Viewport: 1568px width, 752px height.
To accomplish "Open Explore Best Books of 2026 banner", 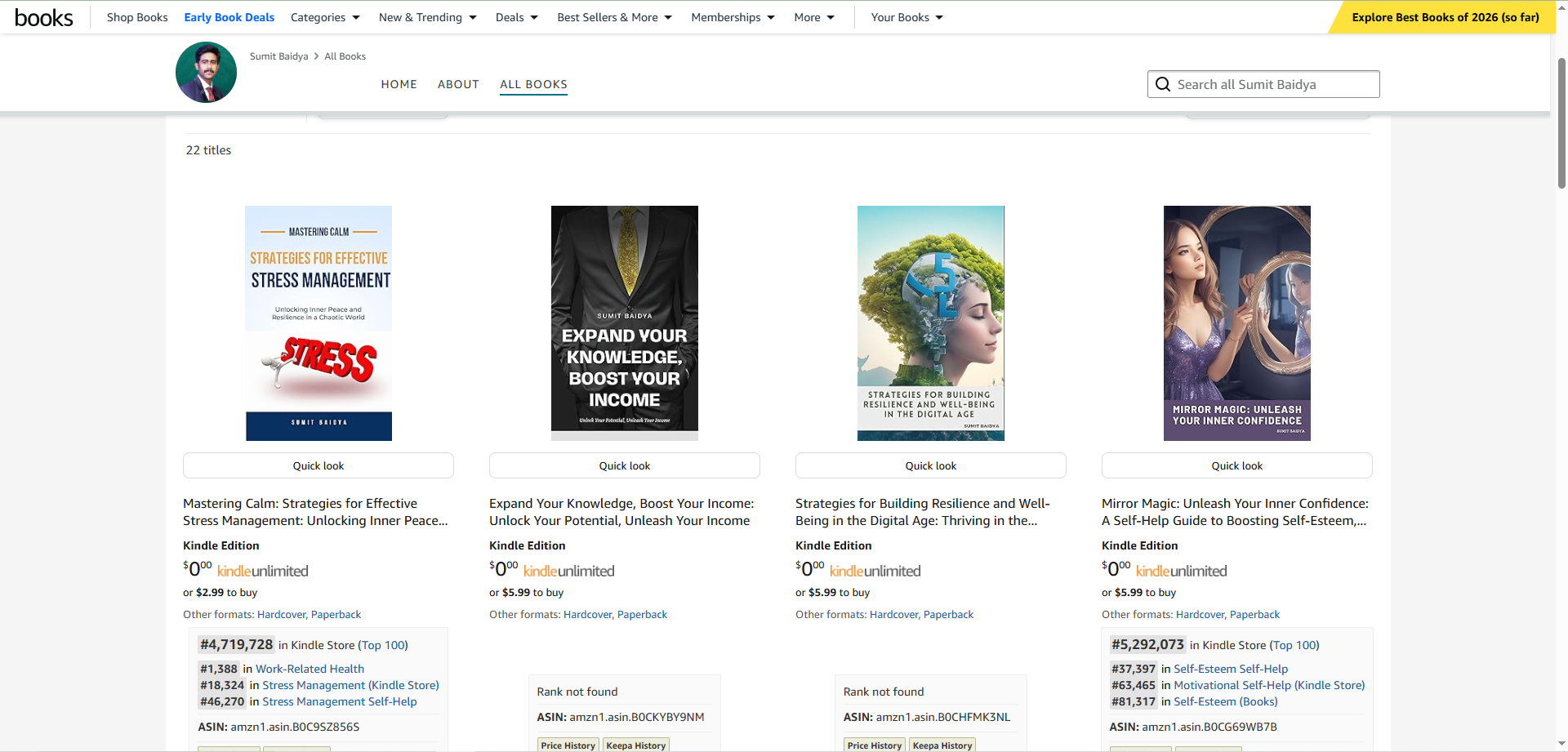I will click(x=1442, y=17).
